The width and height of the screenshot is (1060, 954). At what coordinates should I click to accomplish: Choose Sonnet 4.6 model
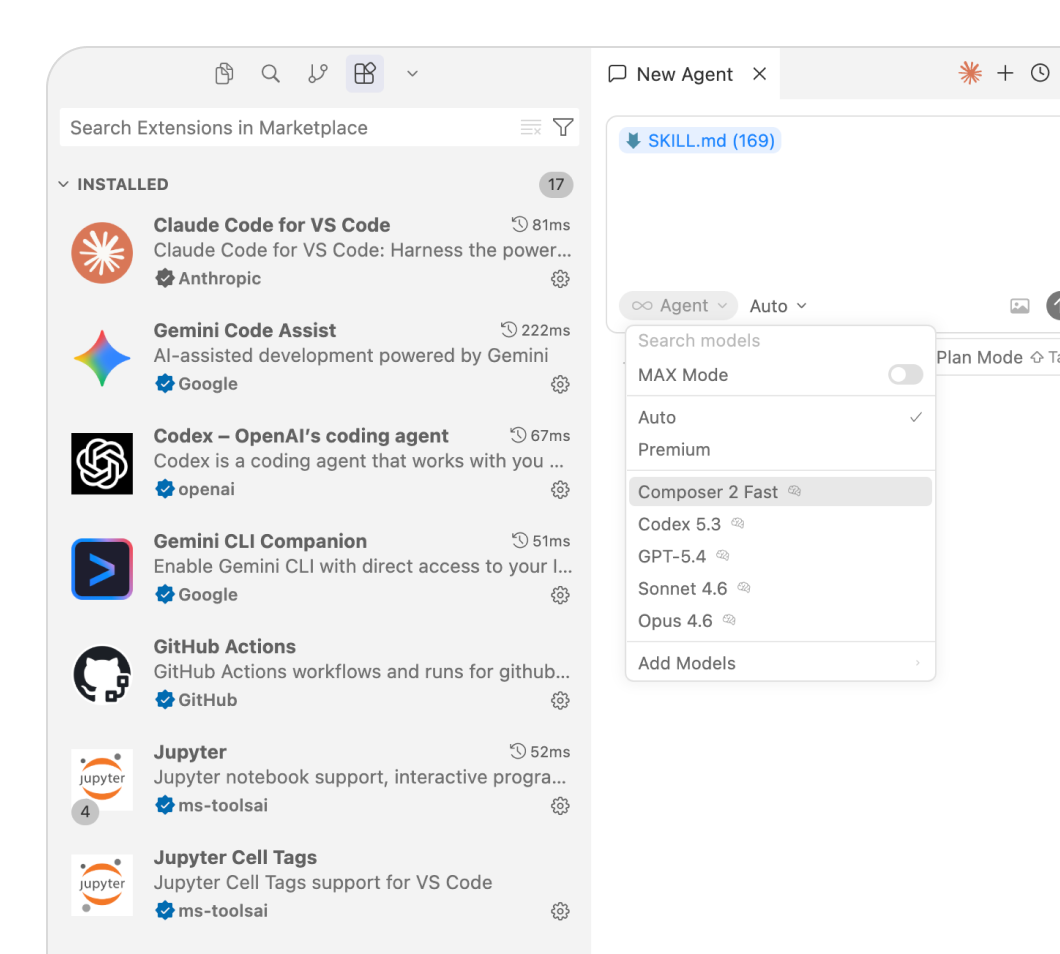[781, 589]
